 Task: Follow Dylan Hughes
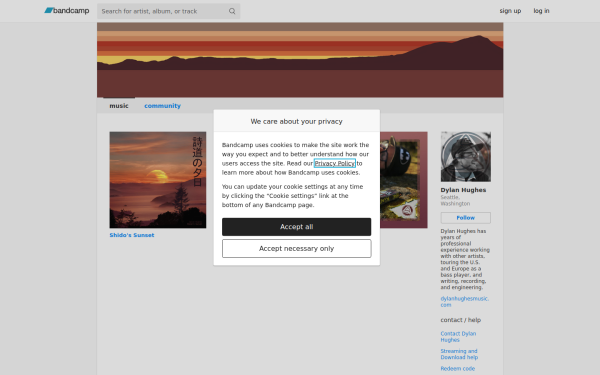point(466,218)
